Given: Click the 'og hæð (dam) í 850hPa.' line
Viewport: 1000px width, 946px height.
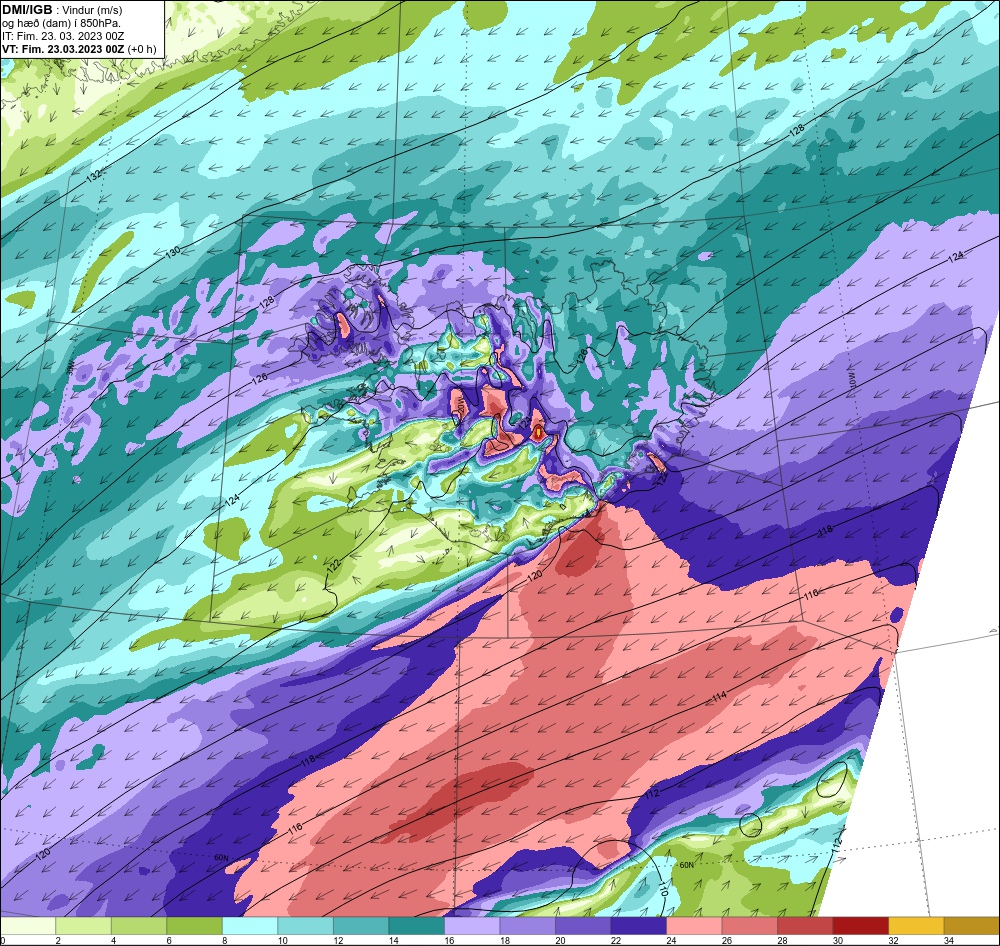Looking at the screenshot, I should pyautogui.click(x=62, y=23).
